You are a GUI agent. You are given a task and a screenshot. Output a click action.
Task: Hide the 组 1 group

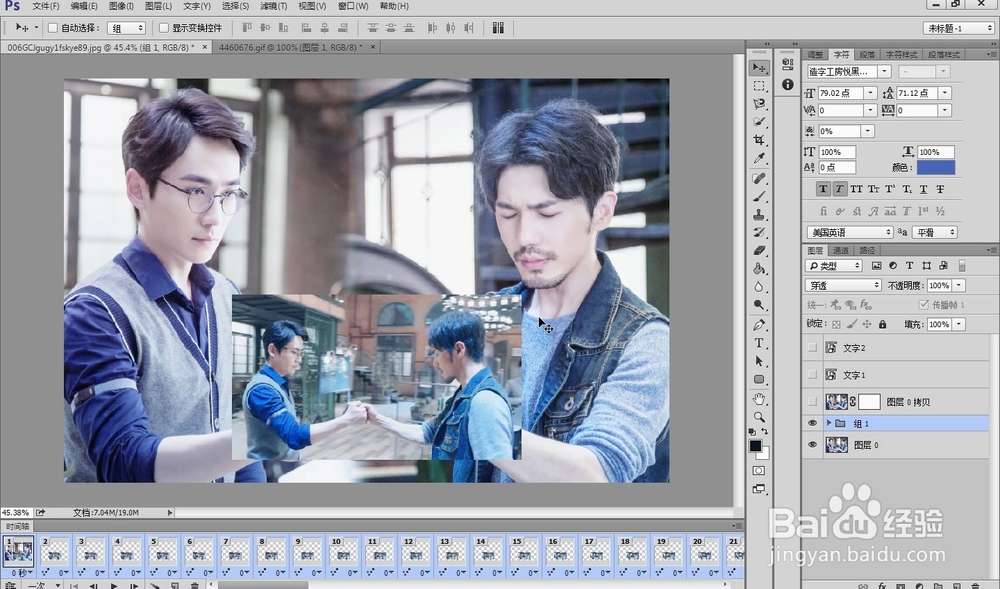tap(812, 423)
